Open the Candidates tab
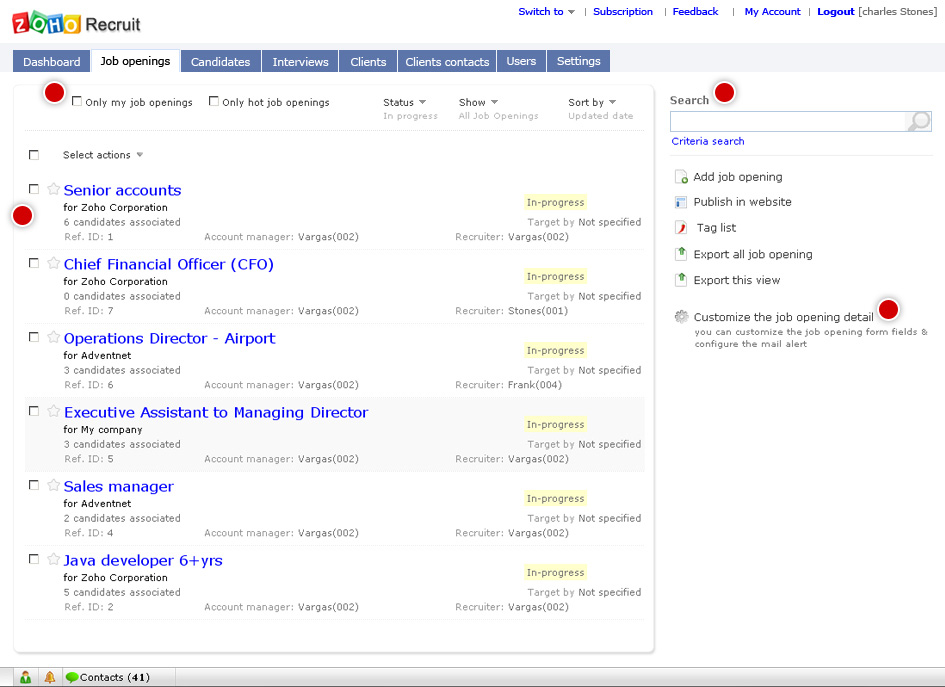945x687 pixels. [x=221, y=61]
